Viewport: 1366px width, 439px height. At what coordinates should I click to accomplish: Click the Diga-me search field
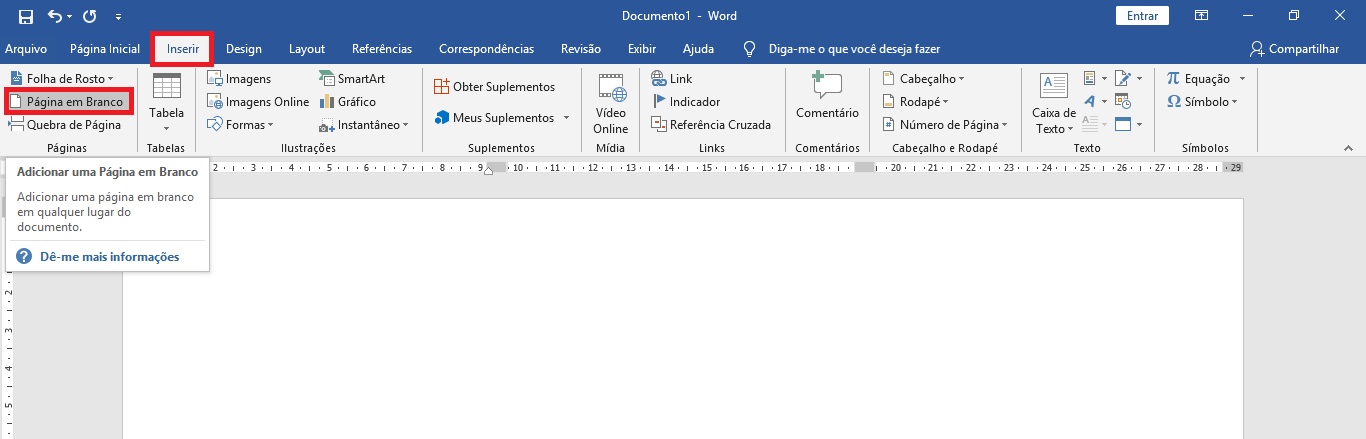(853, 49)
